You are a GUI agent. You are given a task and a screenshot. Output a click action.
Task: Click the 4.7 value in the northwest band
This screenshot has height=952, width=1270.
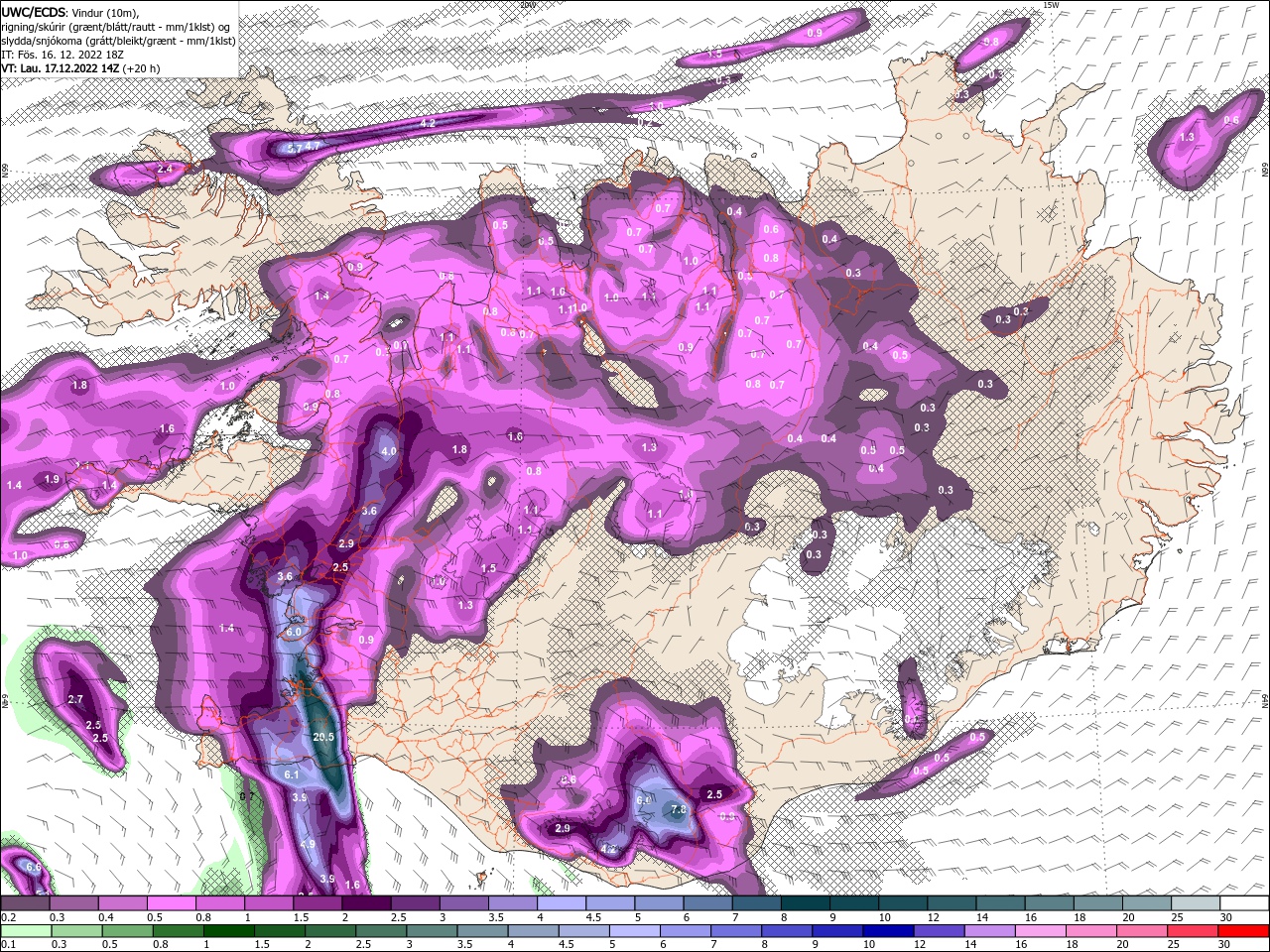coord(313,146)
